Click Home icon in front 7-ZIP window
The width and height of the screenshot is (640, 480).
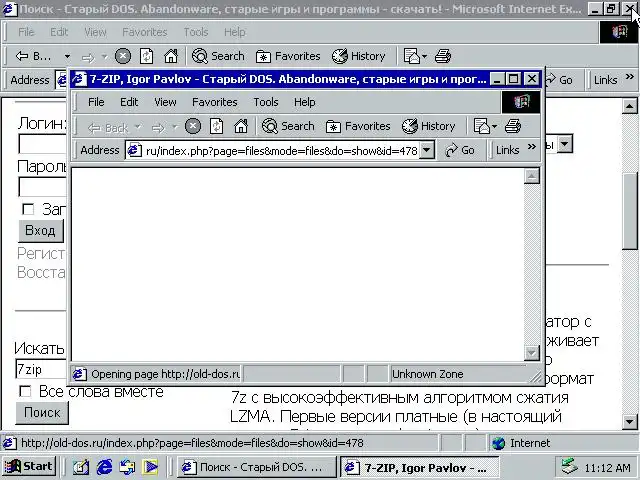[241, 126]
